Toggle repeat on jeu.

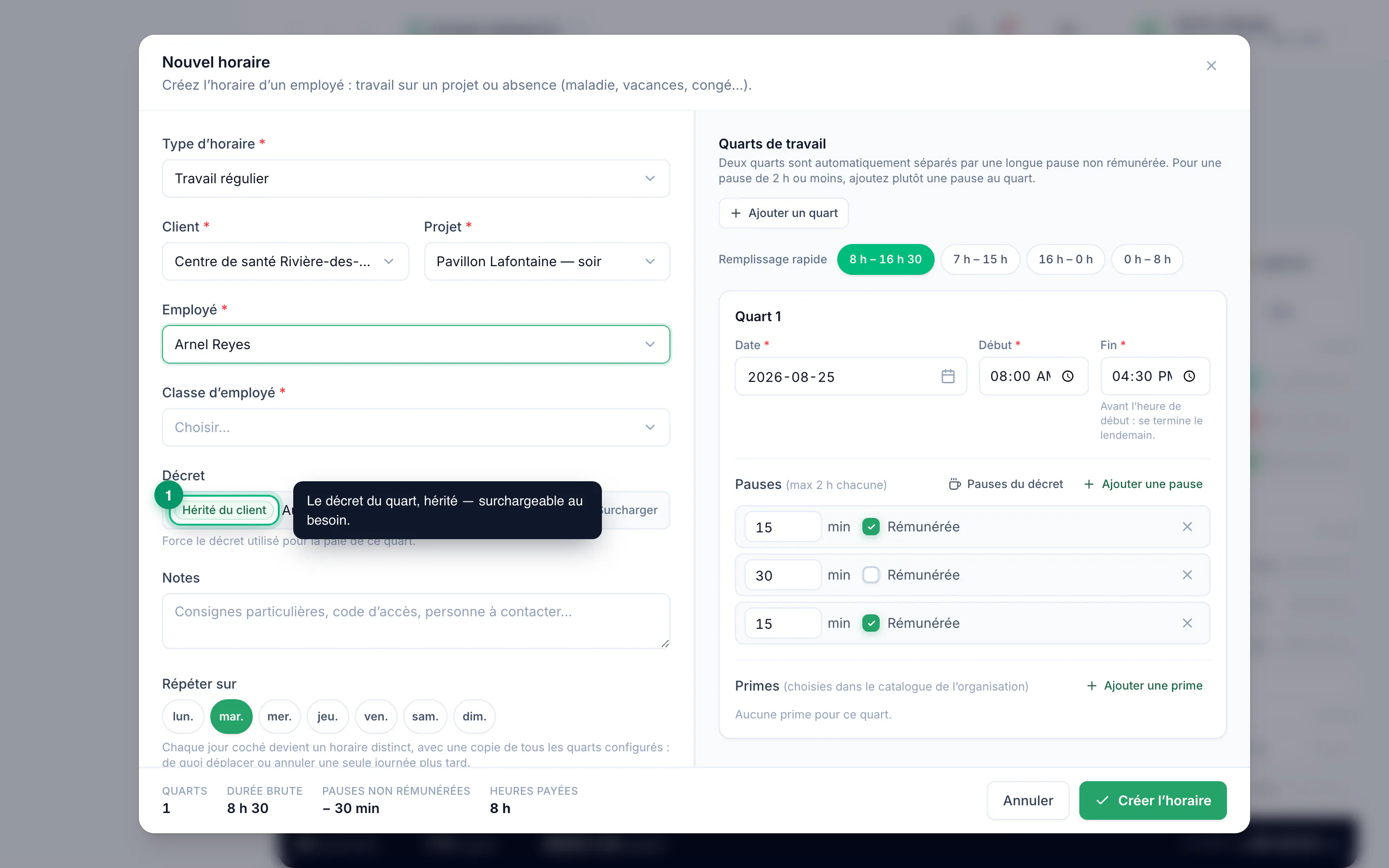[x=328, y=717]
